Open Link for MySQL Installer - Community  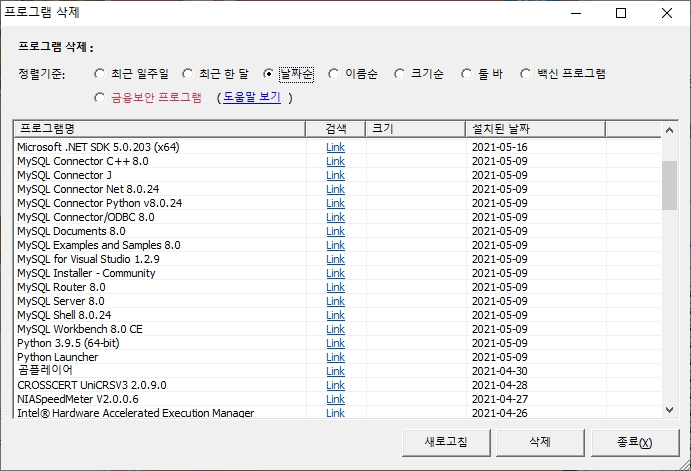pos(335,273)
